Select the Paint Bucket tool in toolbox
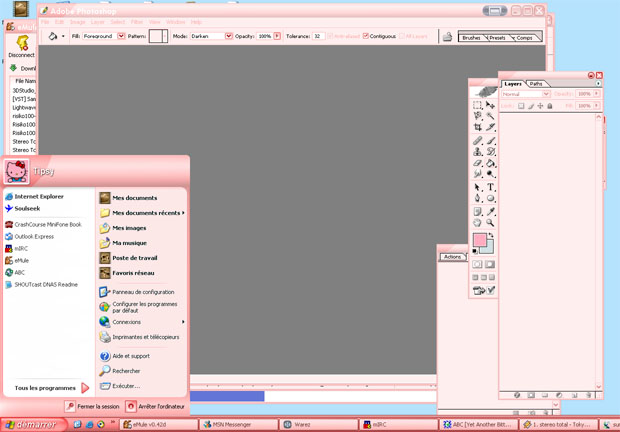The image size is (620, 432). point(490,163)
